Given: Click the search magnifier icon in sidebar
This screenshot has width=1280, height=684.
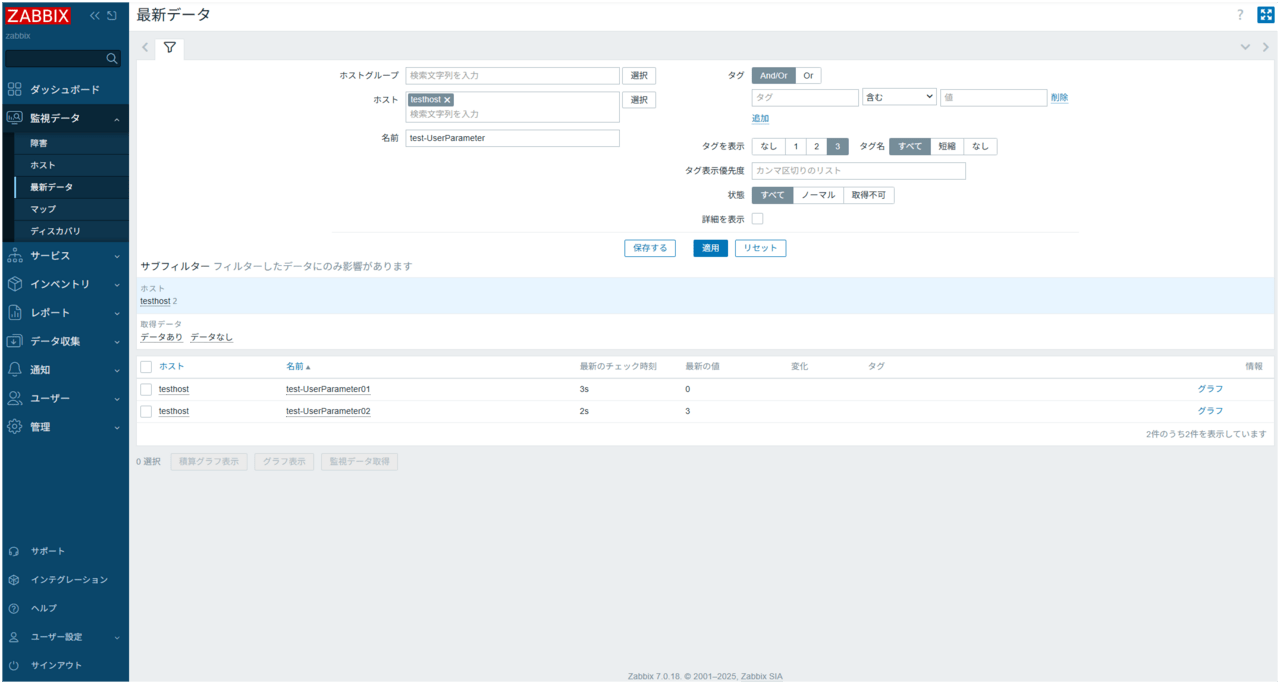Looking at the screenshot, I should click(111, 59).
